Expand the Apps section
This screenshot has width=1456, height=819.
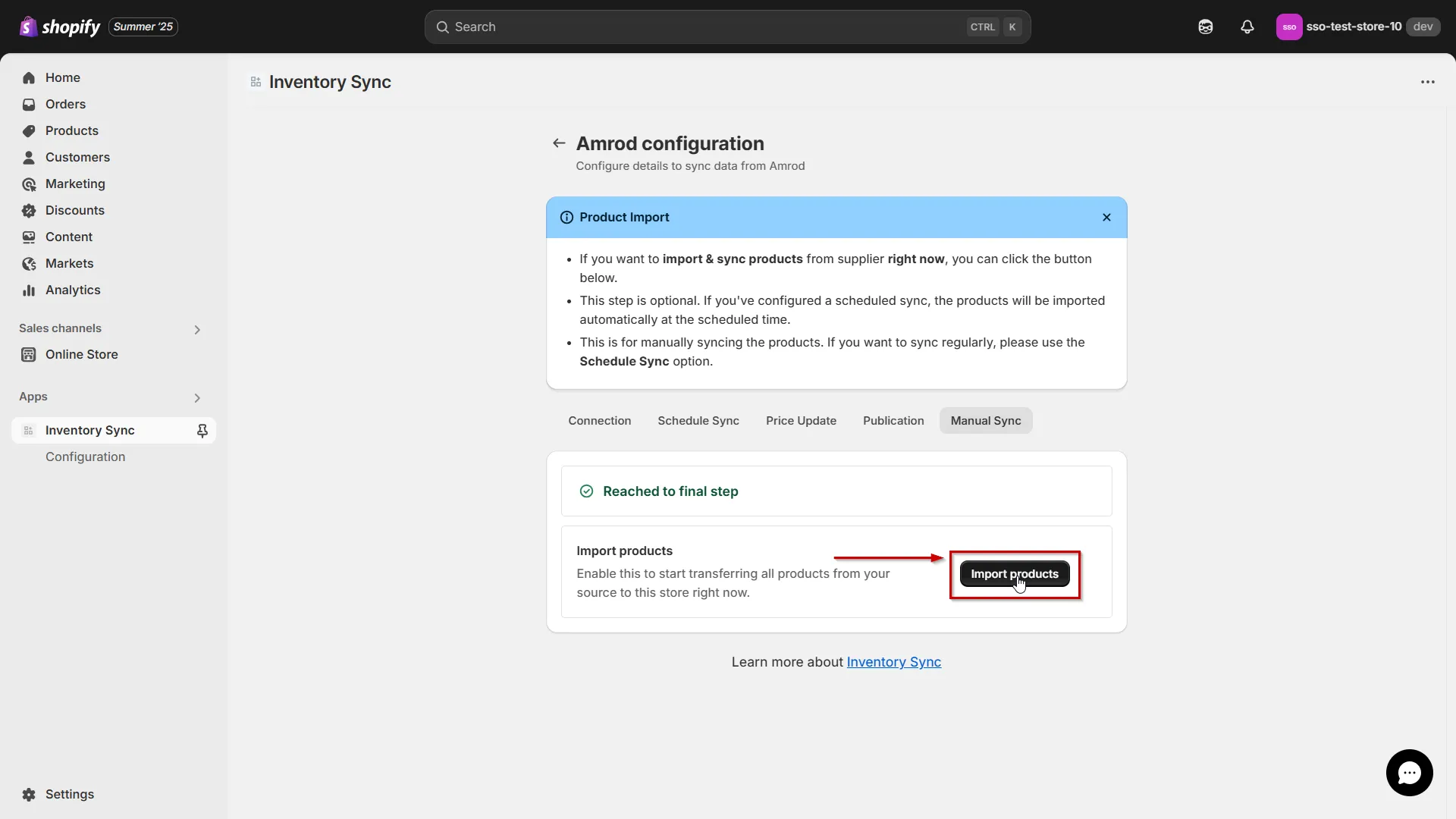coord(197,397)
